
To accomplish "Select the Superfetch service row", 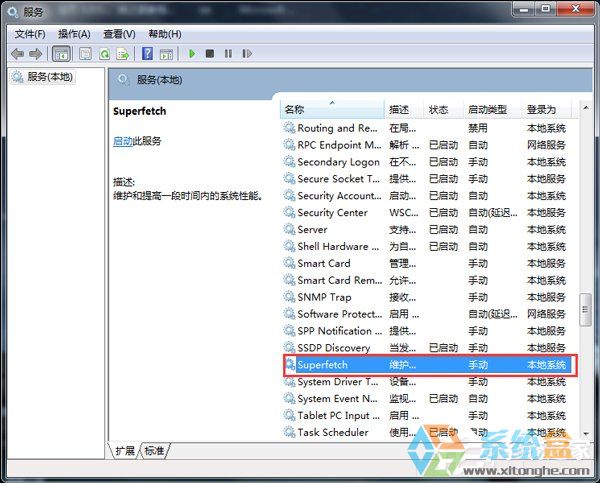I will point(426,365).
